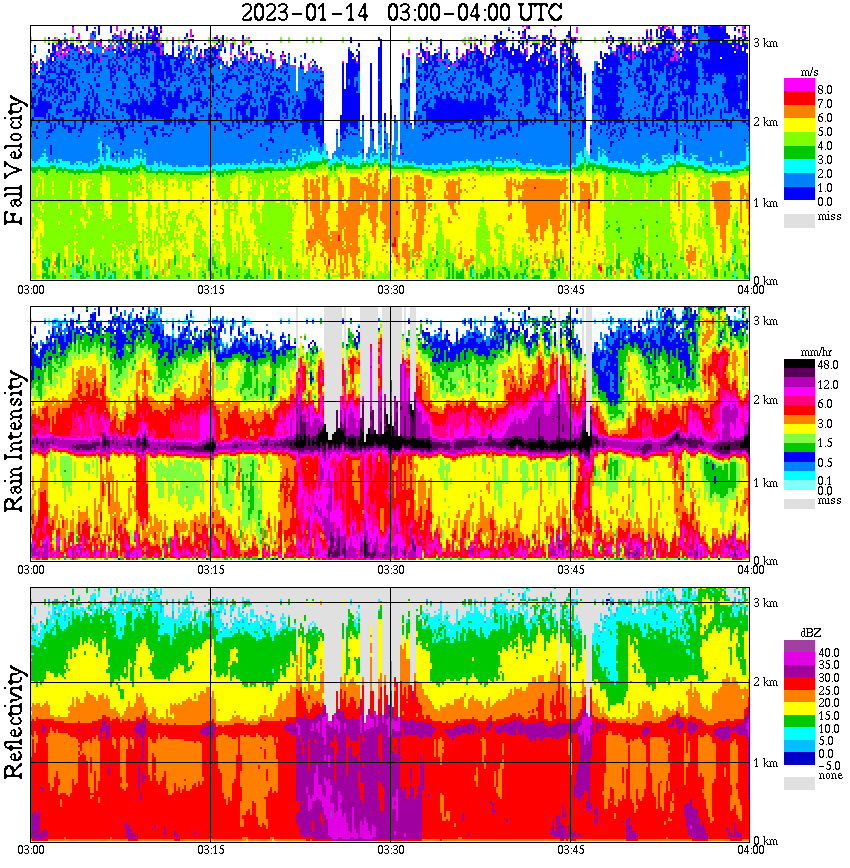Click the 25.0 value in dBZ legend
The height and width of the screenshot is (868, 850).
click(x=828, y=690)
